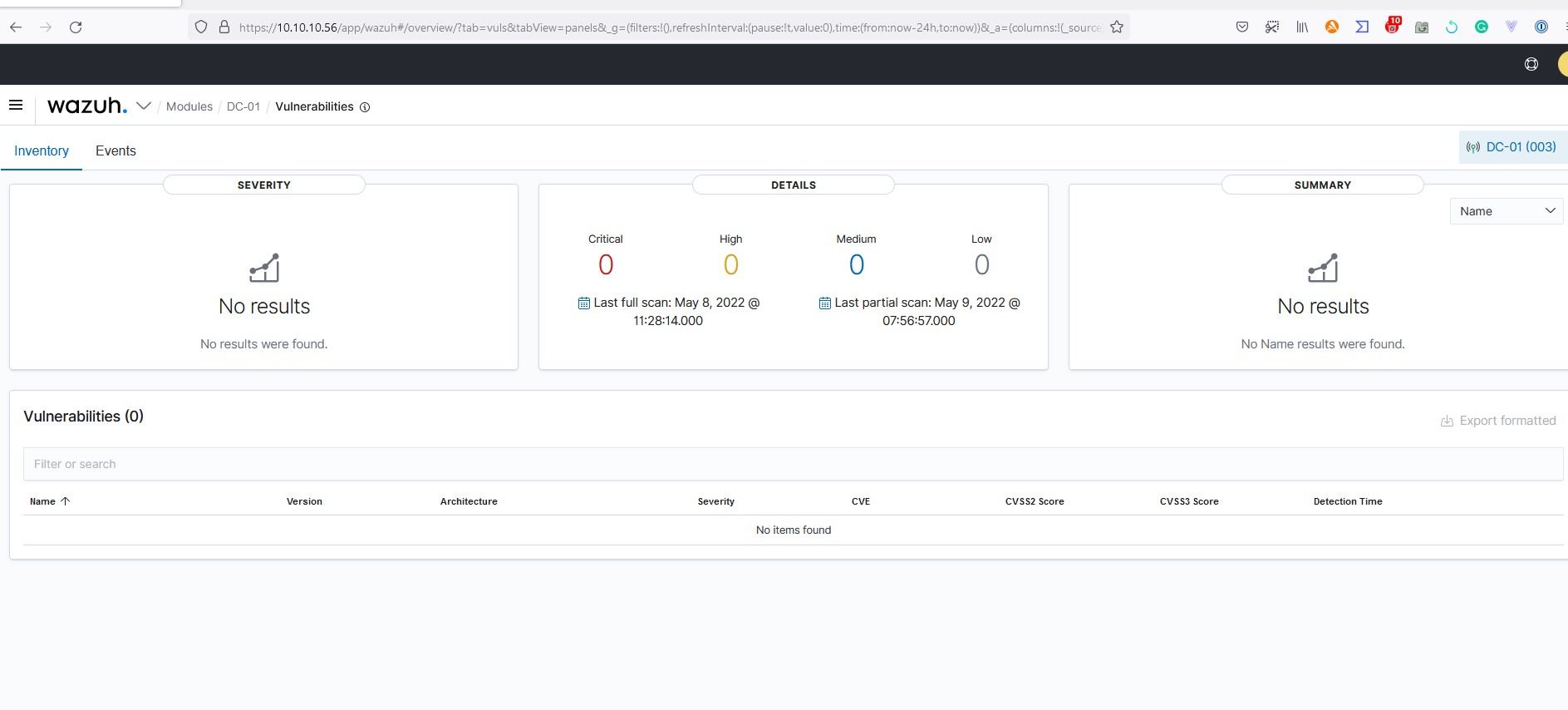Open the Grammarly extension

coord(1482,27)
